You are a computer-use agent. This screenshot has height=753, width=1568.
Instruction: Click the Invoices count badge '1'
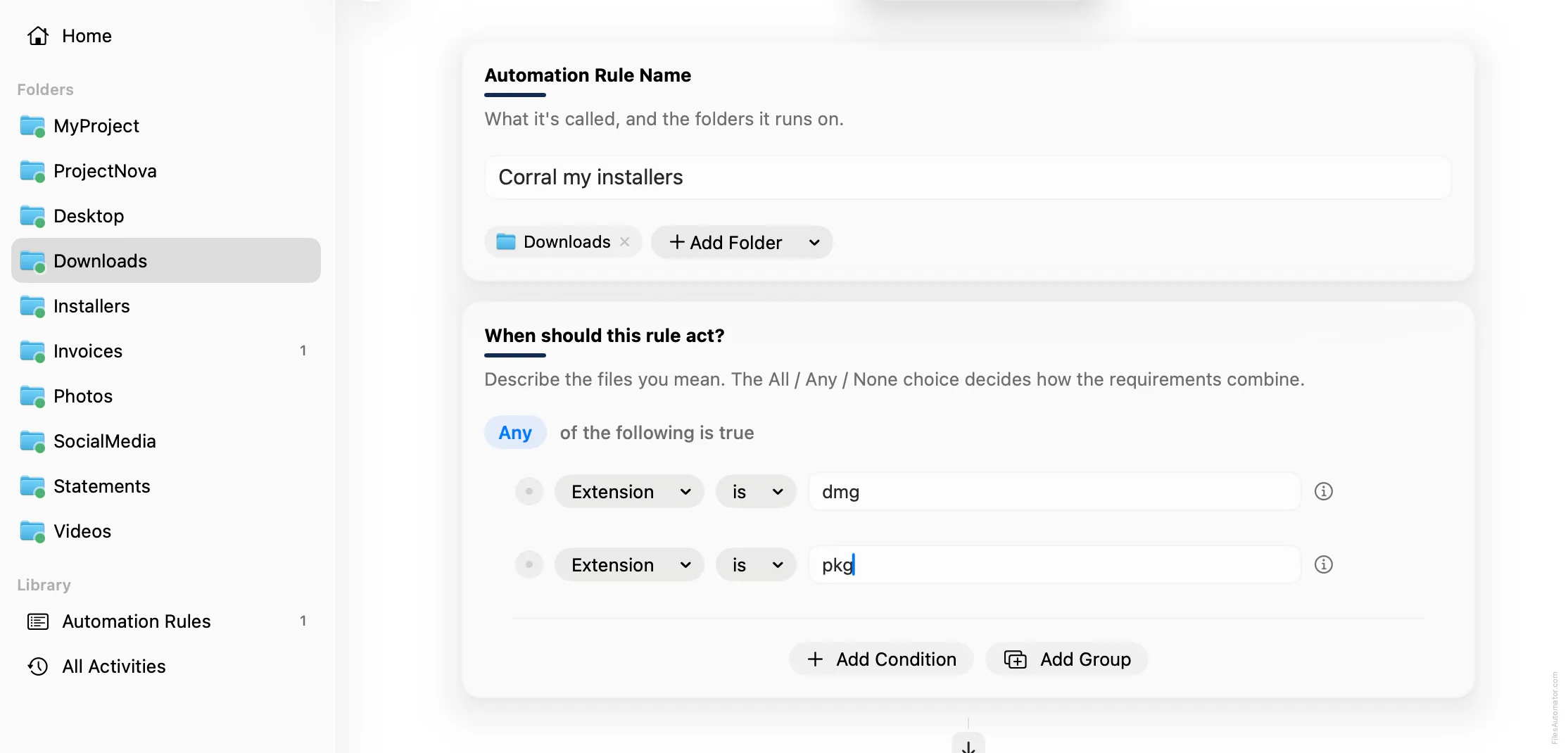303,350
